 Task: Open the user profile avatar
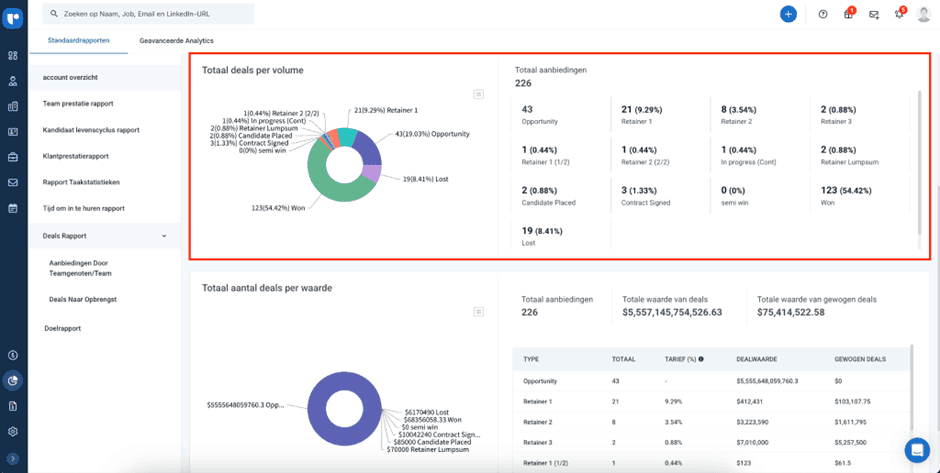point(924,14)
